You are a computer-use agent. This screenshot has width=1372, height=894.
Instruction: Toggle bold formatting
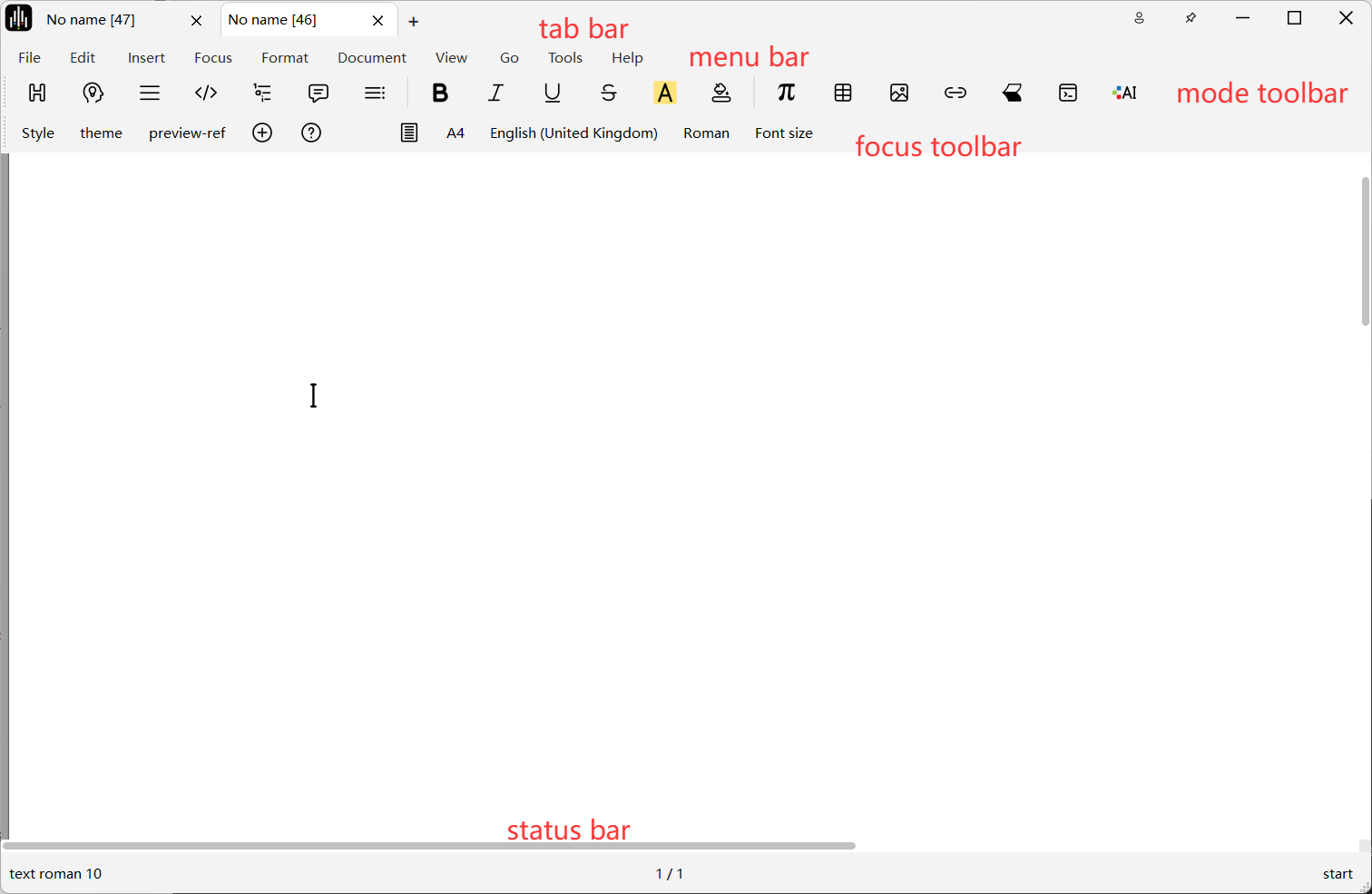coord(440,93)
